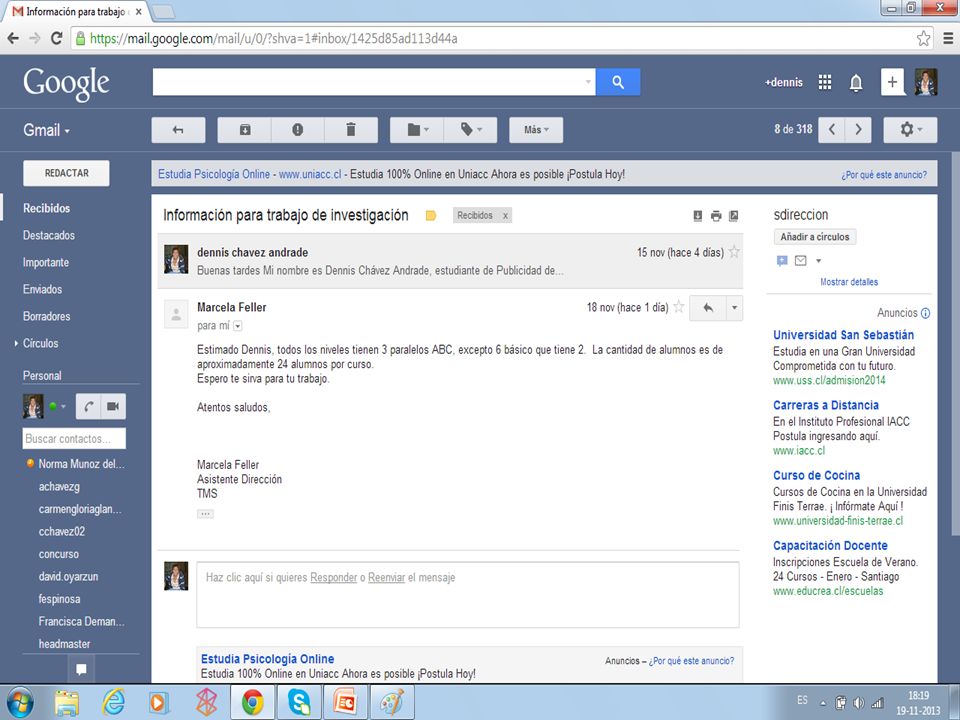The width and height of the screenshot is (960, 720).
Task: Open the Destacados folder
Action: click(x=49, y=235)
